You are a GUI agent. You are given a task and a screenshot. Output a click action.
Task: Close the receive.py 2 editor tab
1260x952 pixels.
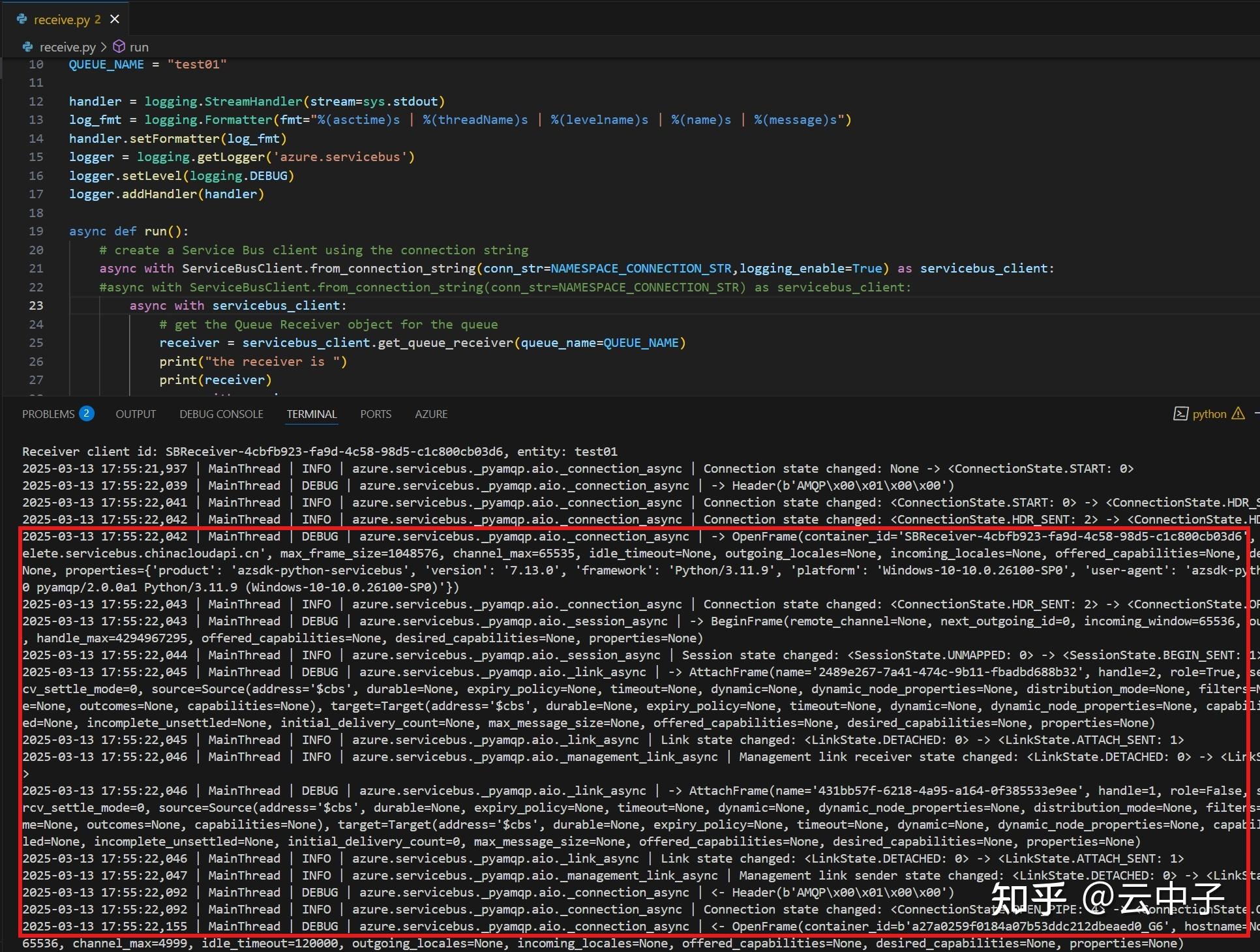coord(115,19)
